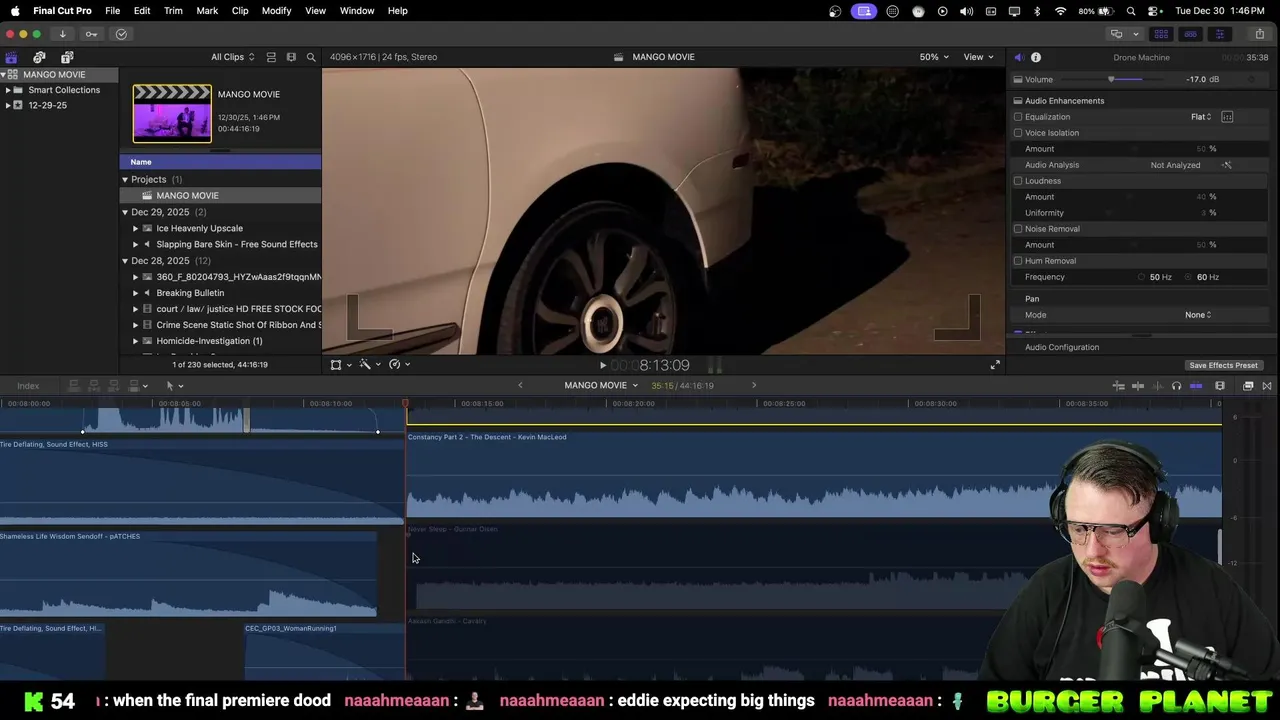This screenshot has width=1280, height=720.
Task: Click the viewer play button
Action: click(x=602, y=365)
